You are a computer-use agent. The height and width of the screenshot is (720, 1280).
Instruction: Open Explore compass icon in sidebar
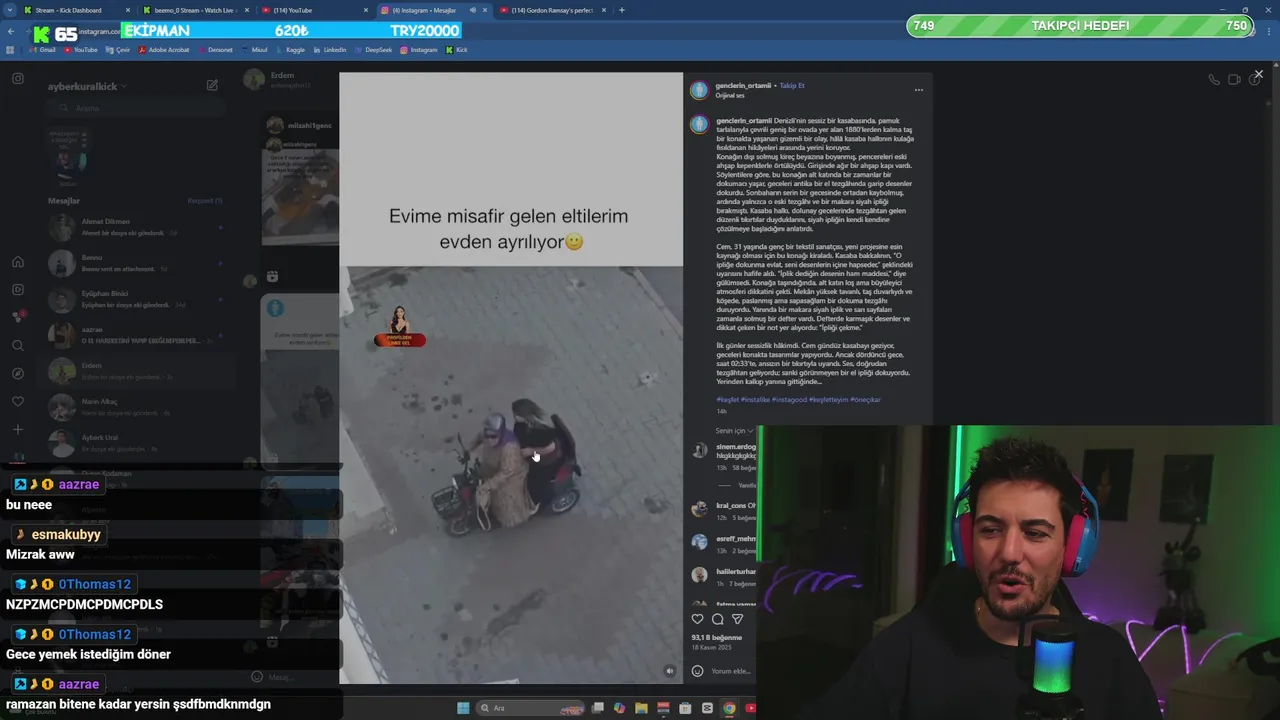tap(17, 374)
